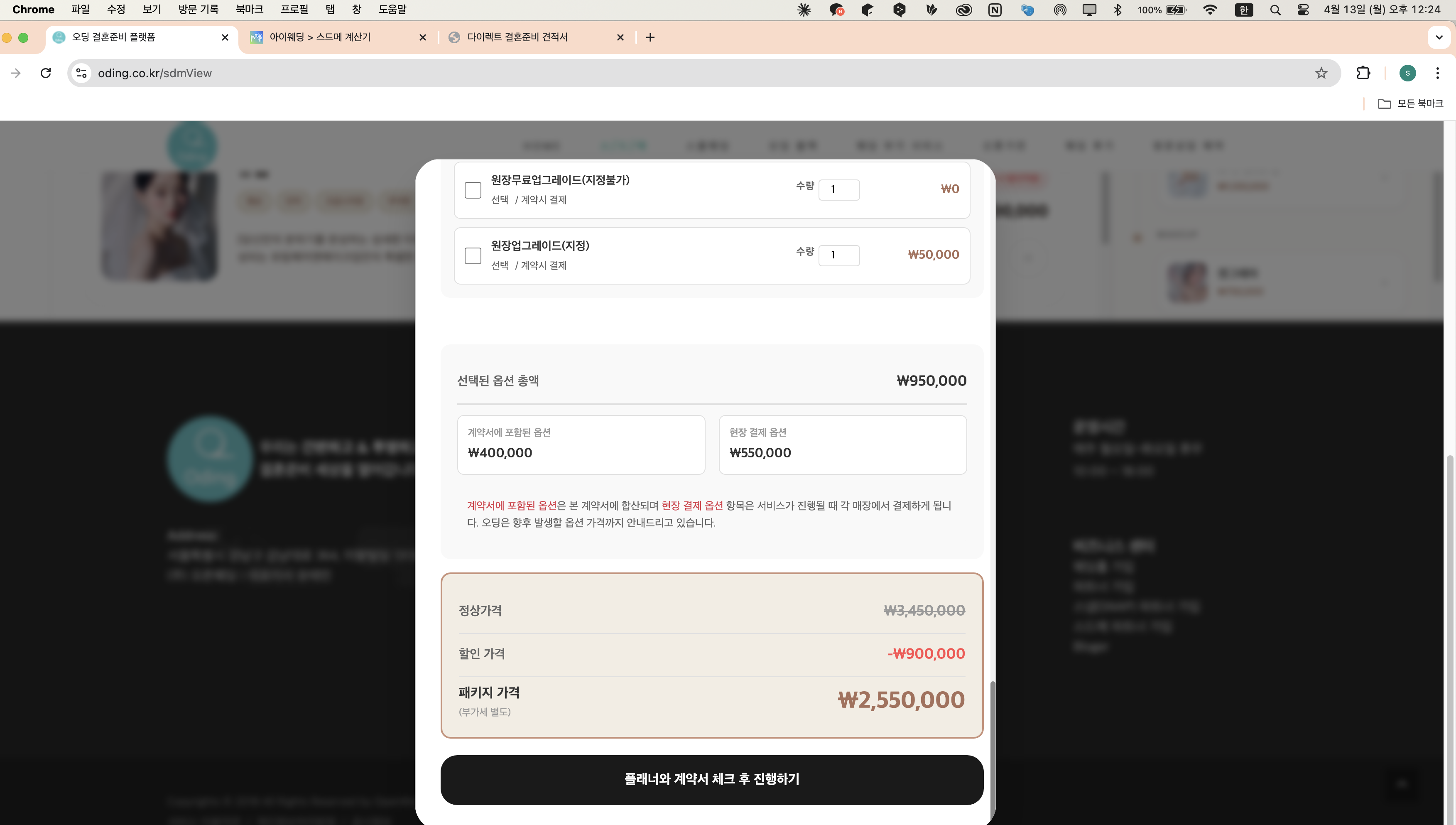Bookmark this page with the star icon
This screenshot has height=825, width=1456.
click(x=1320, y=73)
